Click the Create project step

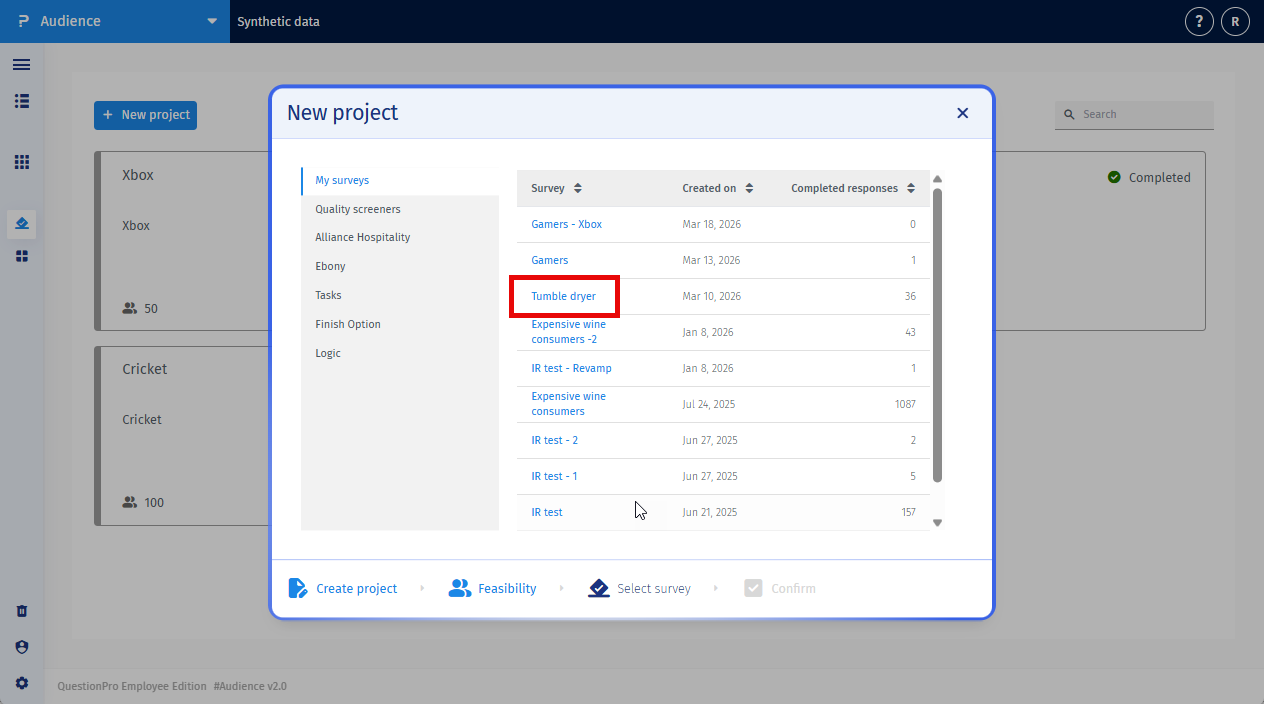[x=343, y=588]
